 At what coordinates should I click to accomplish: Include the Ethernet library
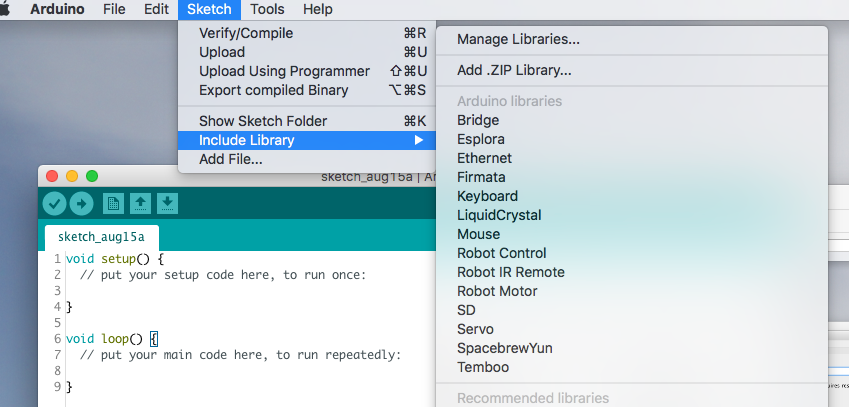tap(632, 158)
